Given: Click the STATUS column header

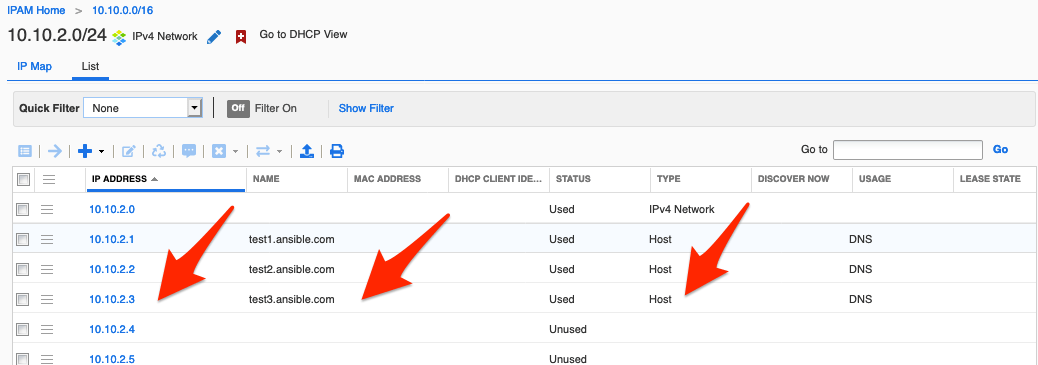Looking at the screenshot, I should tap(600, 179).
